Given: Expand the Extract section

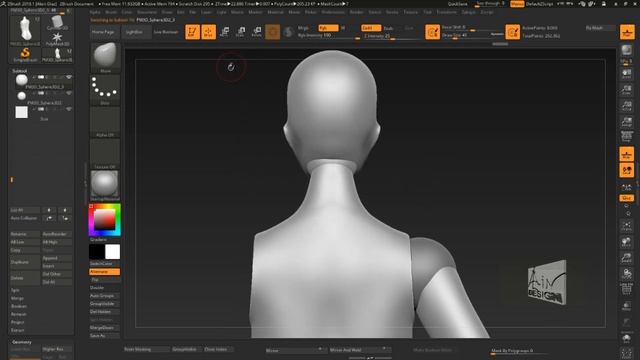Looking at the screenshot, I should coord(18,330).
